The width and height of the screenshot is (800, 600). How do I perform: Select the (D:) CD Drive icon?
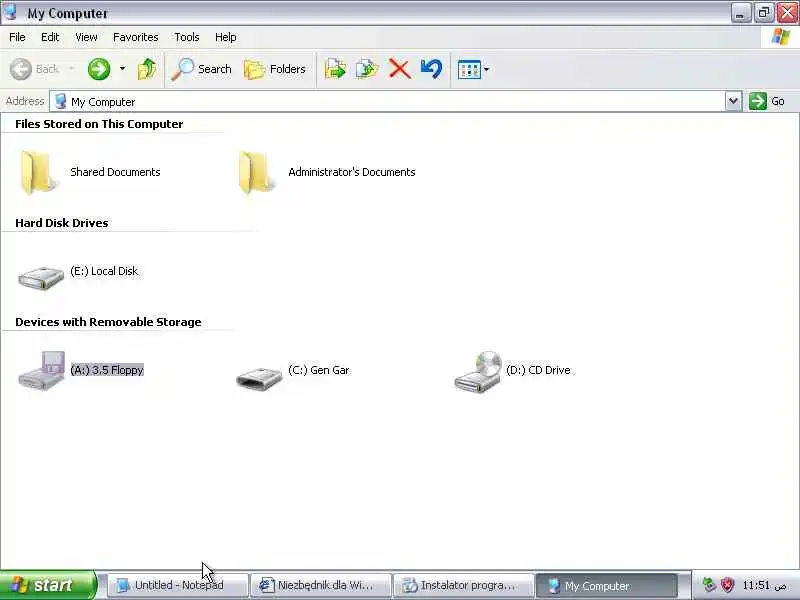point(478,372)
